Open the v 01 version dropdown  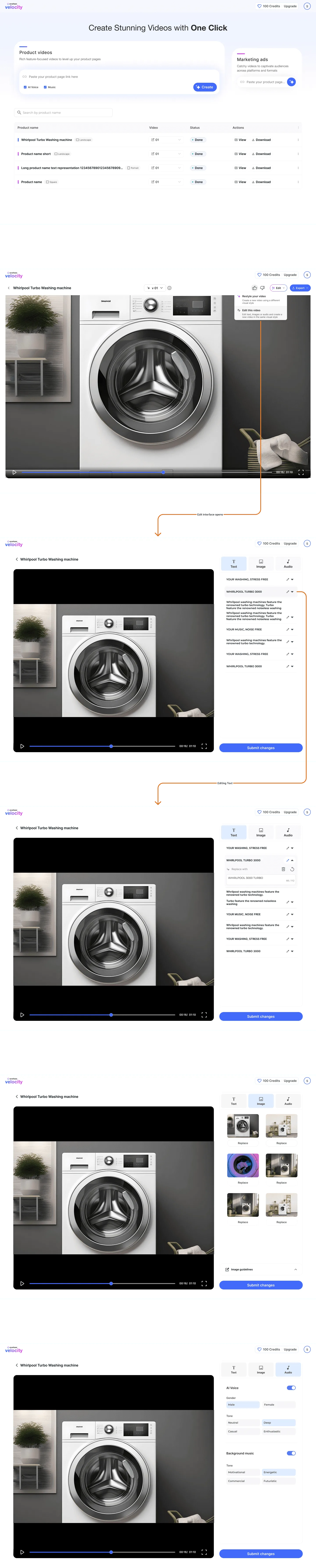pos(155,288)
